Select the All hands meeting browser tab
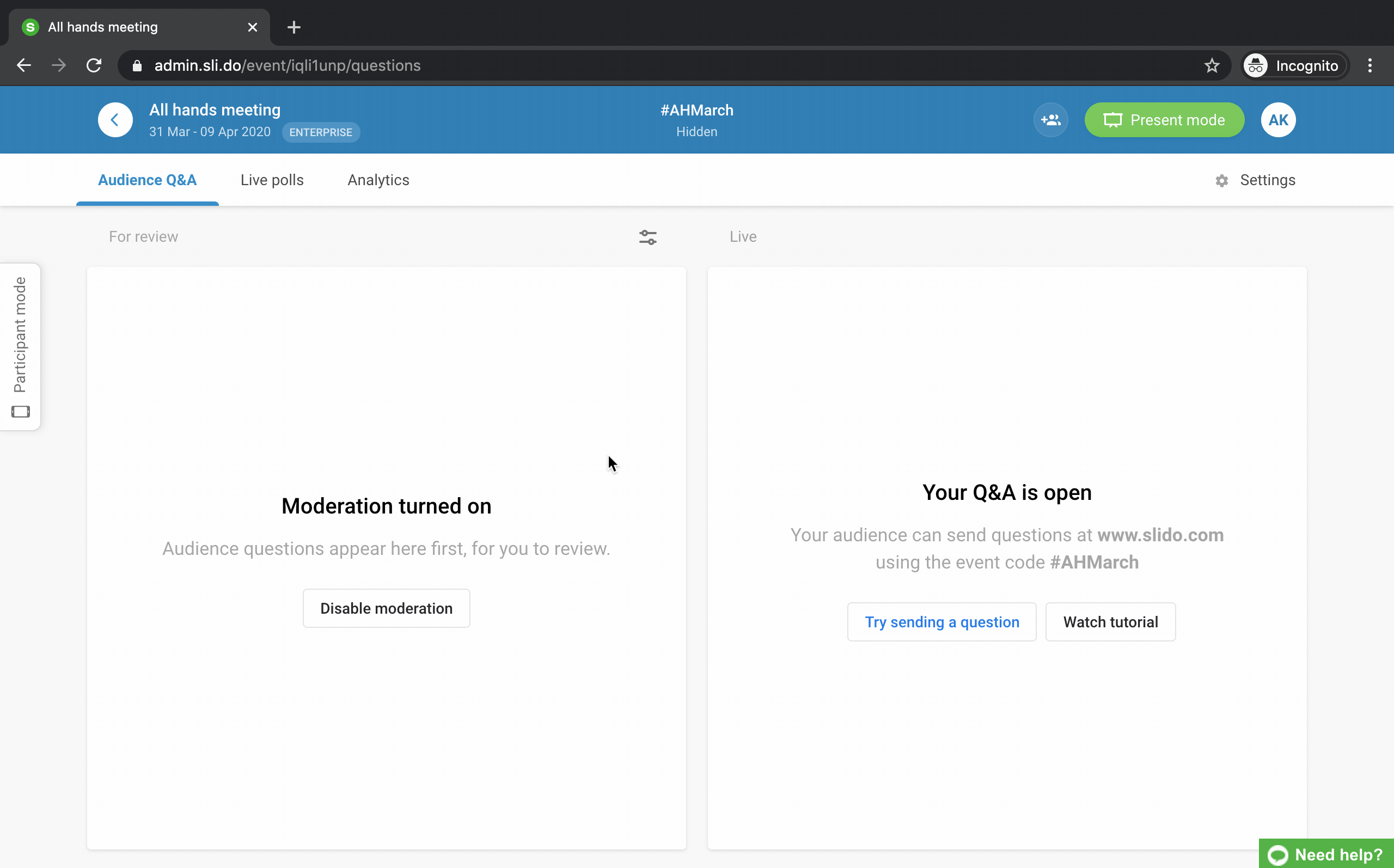 pos(139,27)
